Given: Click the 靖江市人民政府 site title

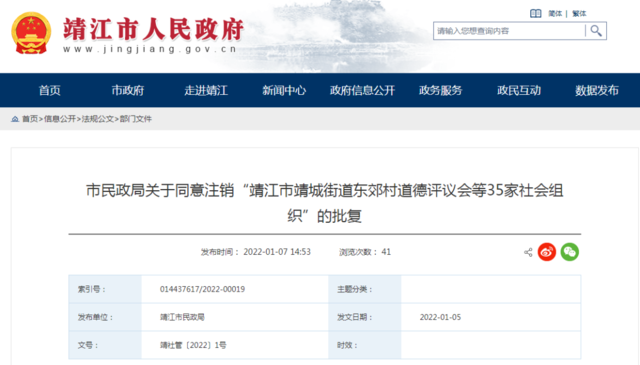Looking at the screenshot, I should click(153, 29).
